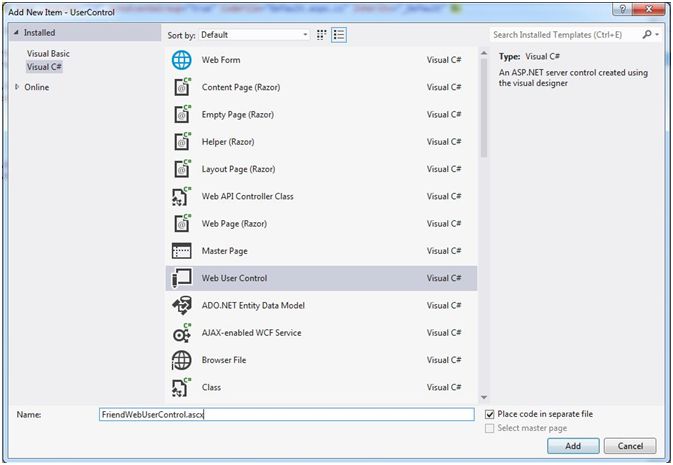Click the AJAX-enabled WCF Service icon
This screenshot has width=673, height=465.
point(182,333)
